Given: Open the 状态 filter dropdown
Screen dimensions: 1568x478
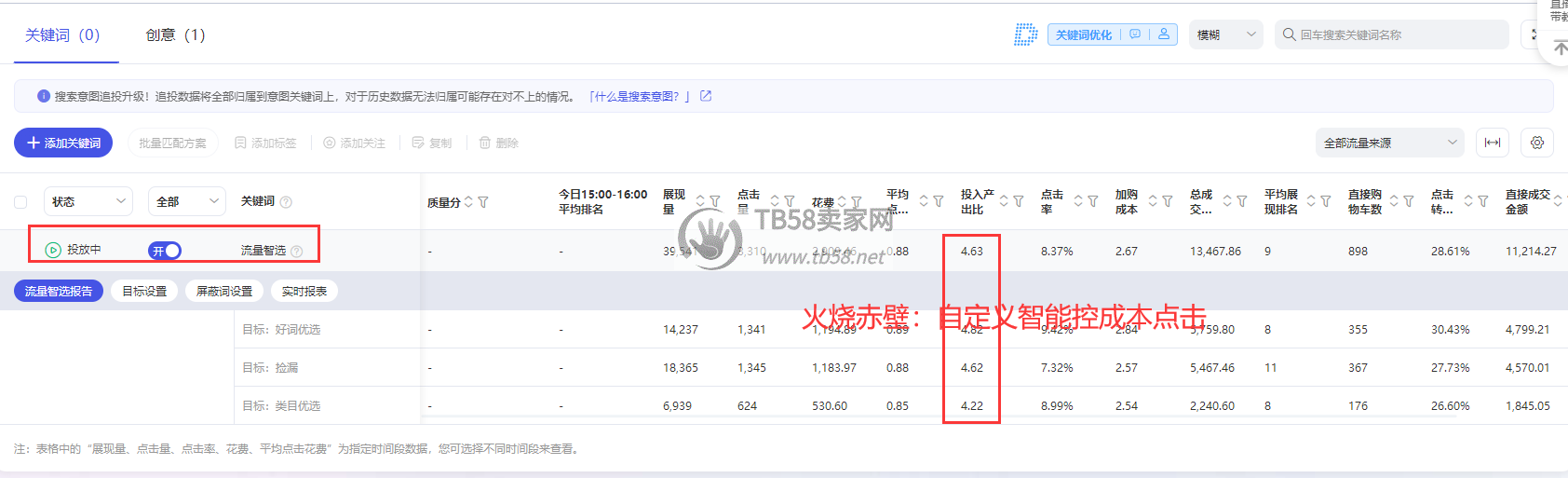Looking at the screenshot, I should pos(88,201).
